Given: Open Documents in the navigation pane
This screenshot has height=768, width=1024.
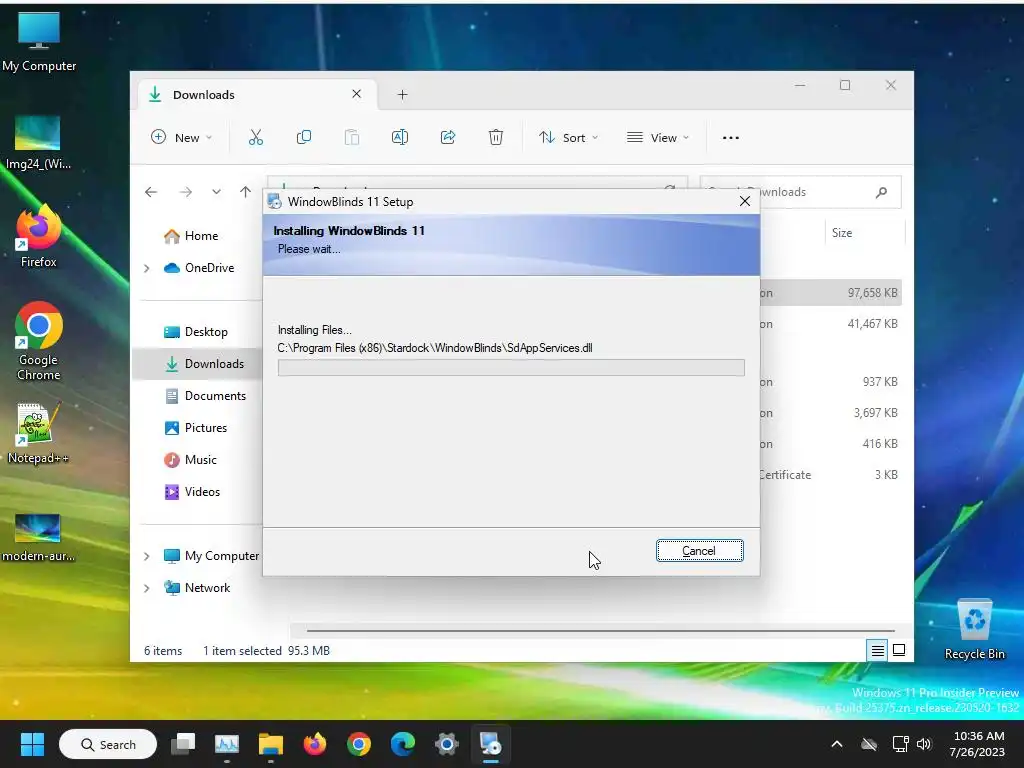Looking at the screenshot, I should 206,396.
